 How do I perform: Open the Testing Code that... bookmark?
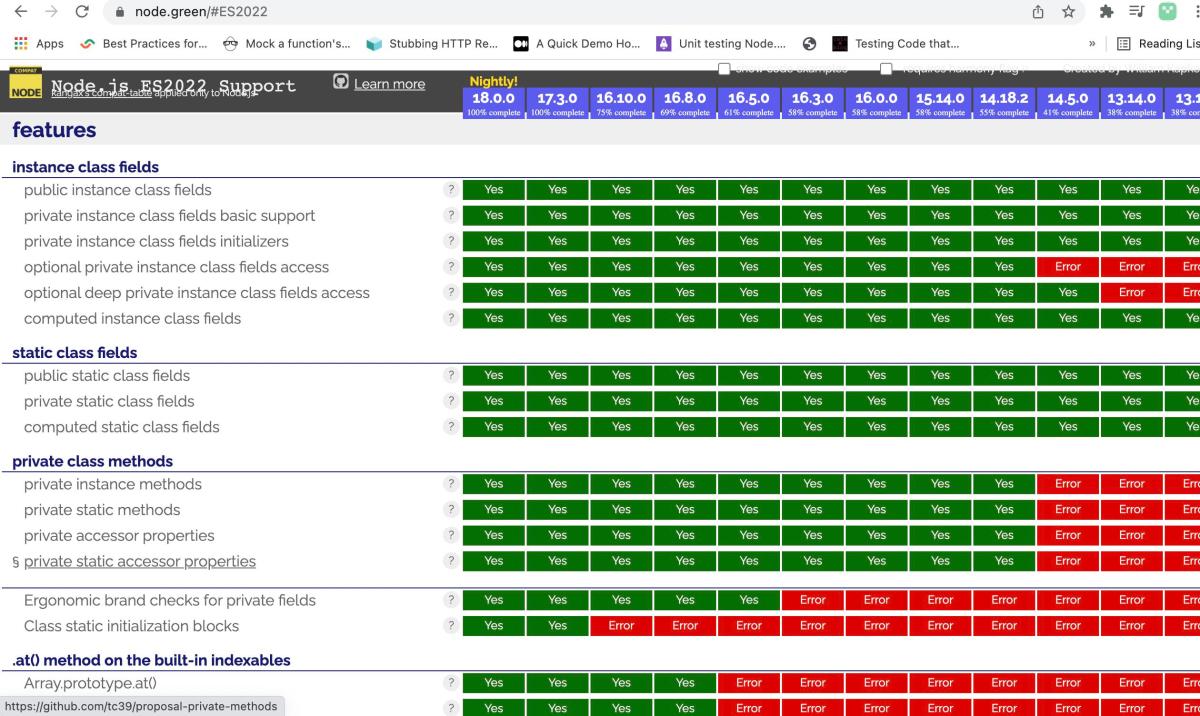(x=896, y=43)
